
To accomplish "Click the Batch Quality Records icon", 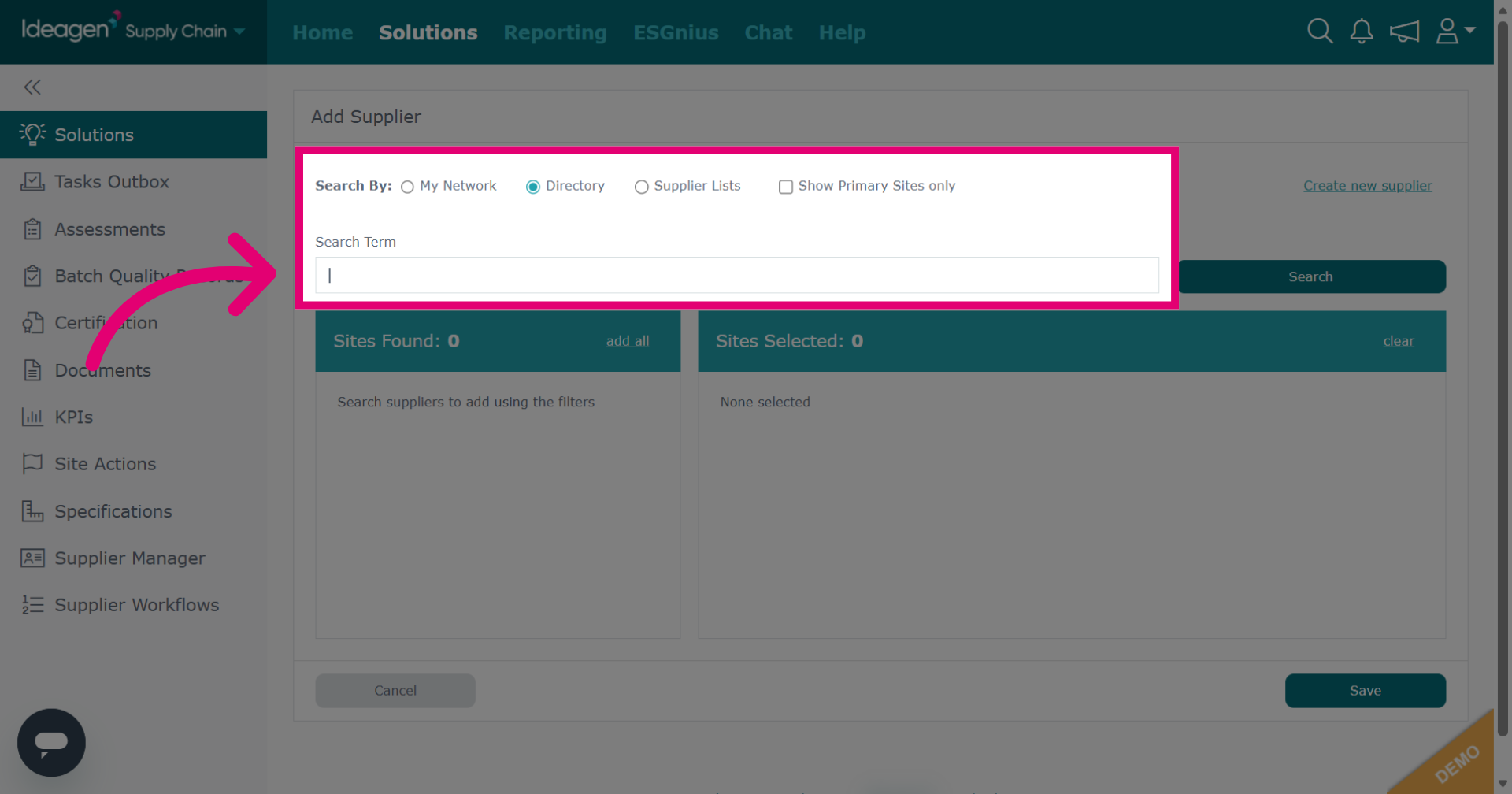I will click(x=32, y=276).
